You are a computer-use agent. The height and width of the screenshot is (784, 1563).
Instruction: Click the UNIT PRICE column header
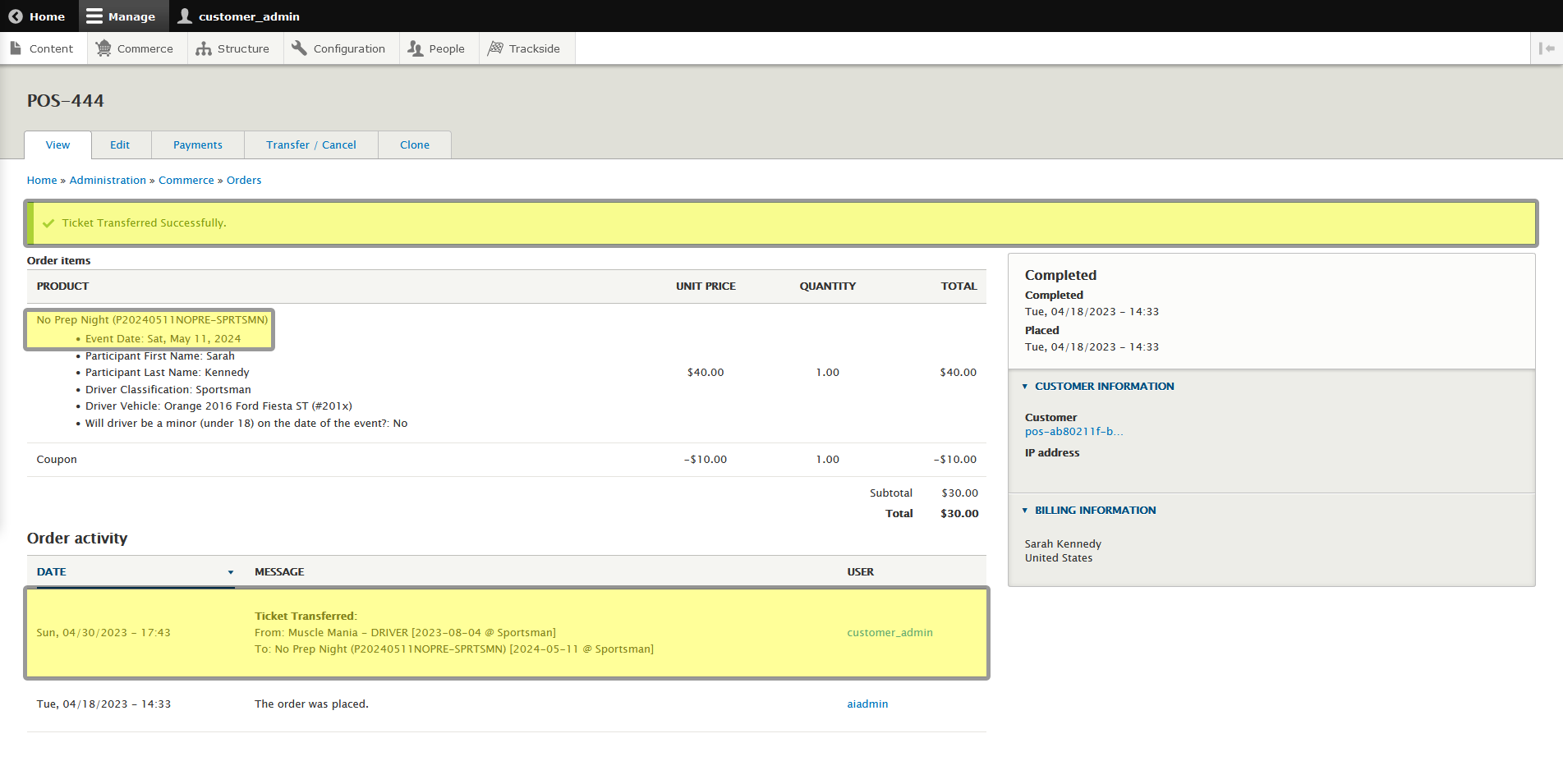pyautogui.click(x=706, y=286)
